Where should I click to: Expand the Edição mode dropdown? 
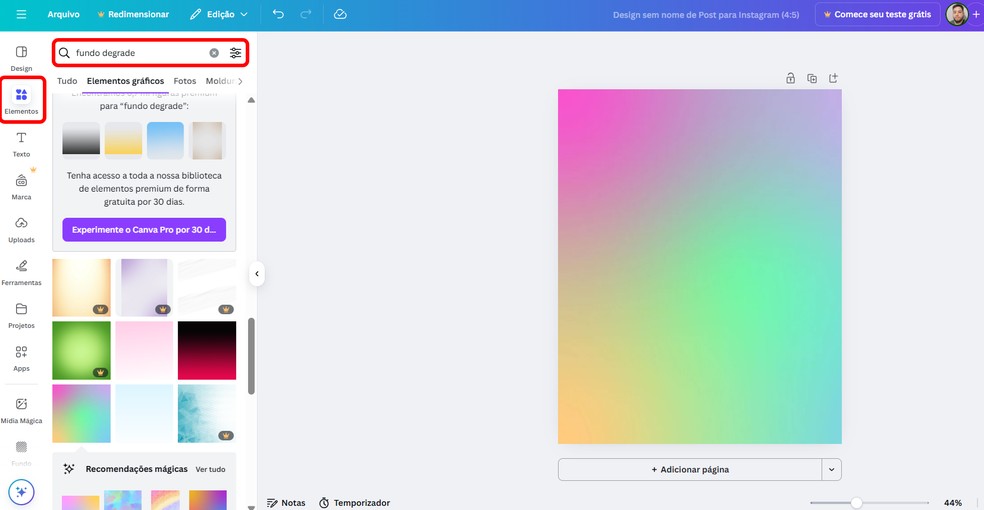[x=219, y=14]
